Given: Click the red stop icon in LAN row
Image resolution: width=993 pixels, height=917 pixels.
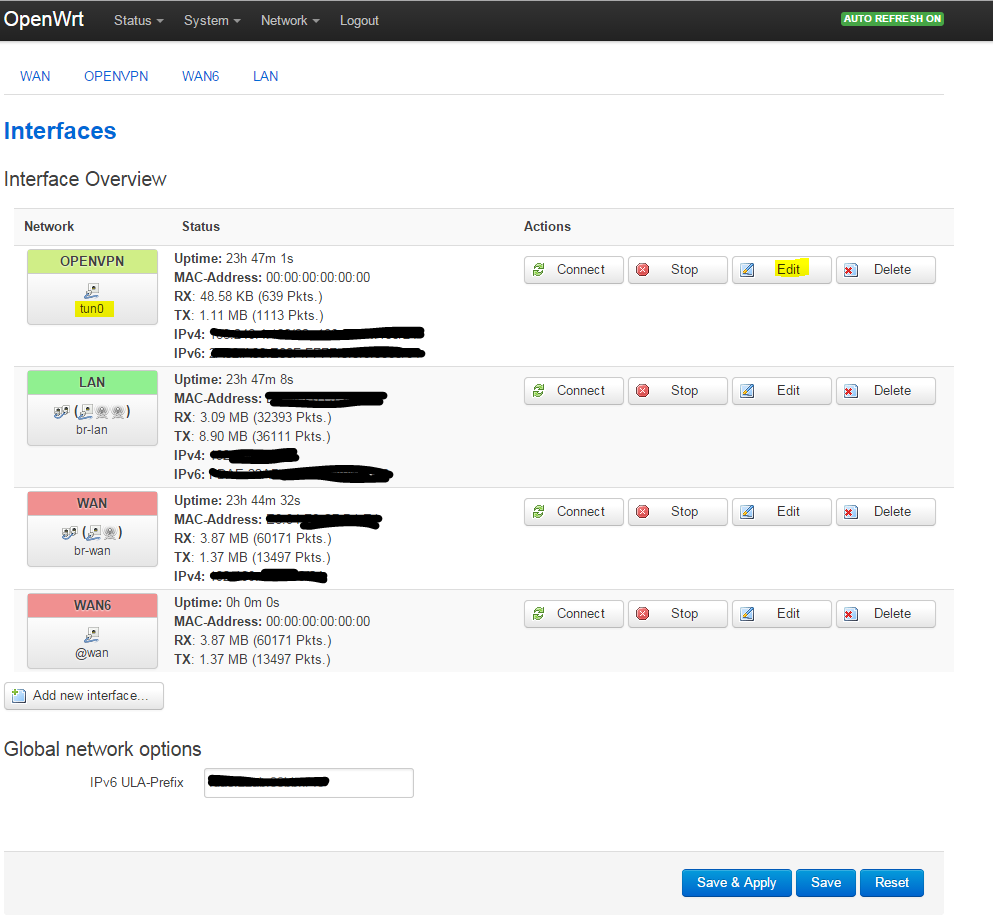Looking at the screenshot, I should pos(643,391).
